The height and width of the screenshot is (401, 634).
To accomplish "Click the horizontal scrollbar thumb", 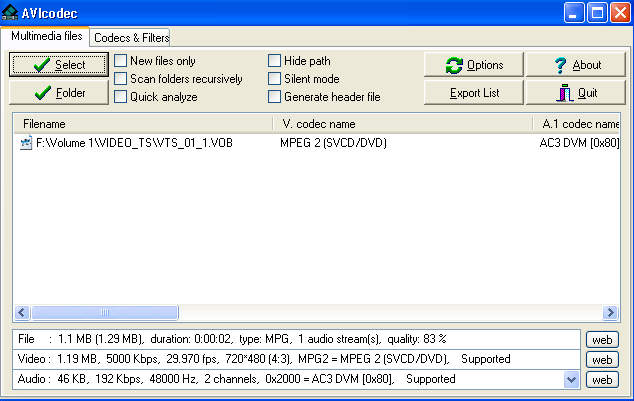I will tap(105, 312).
